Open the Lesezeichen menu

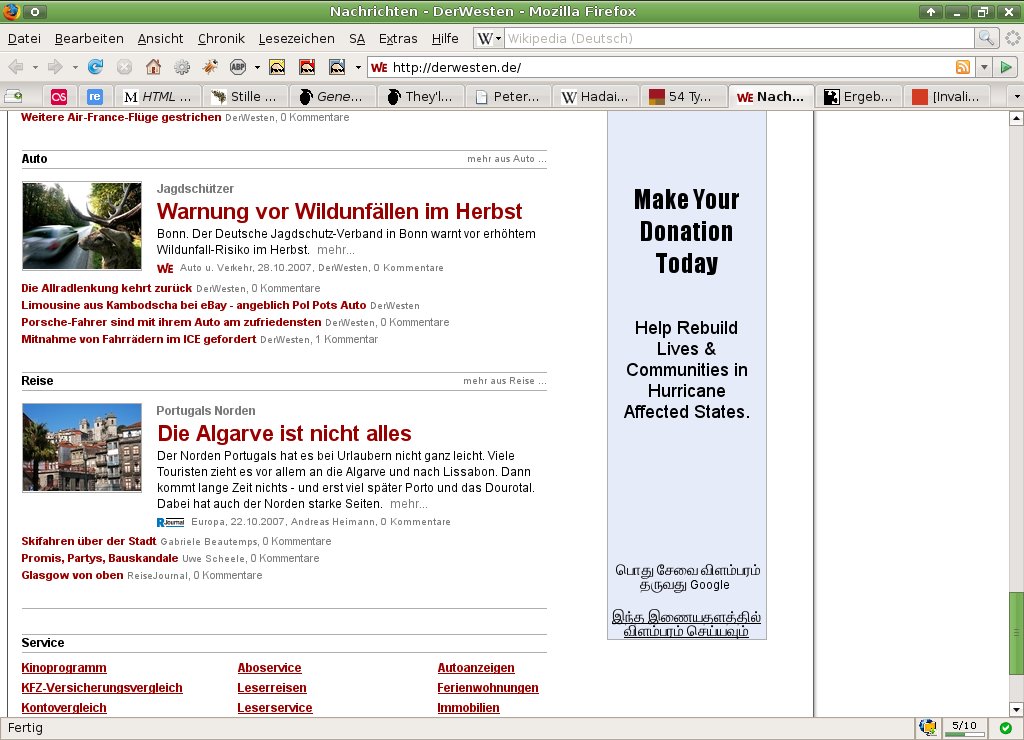296,39
